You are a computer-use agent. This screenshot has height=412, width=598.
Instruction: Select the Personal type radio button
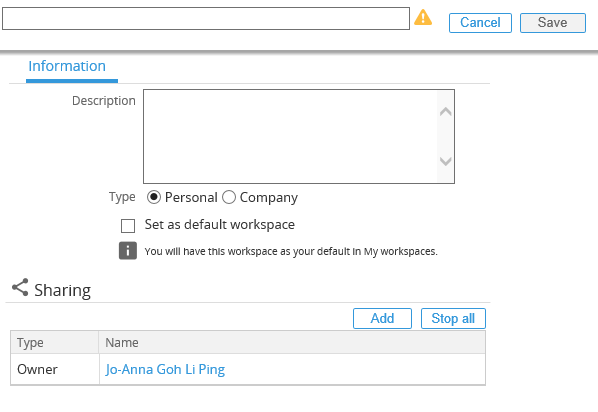click(x=154, y=197)
